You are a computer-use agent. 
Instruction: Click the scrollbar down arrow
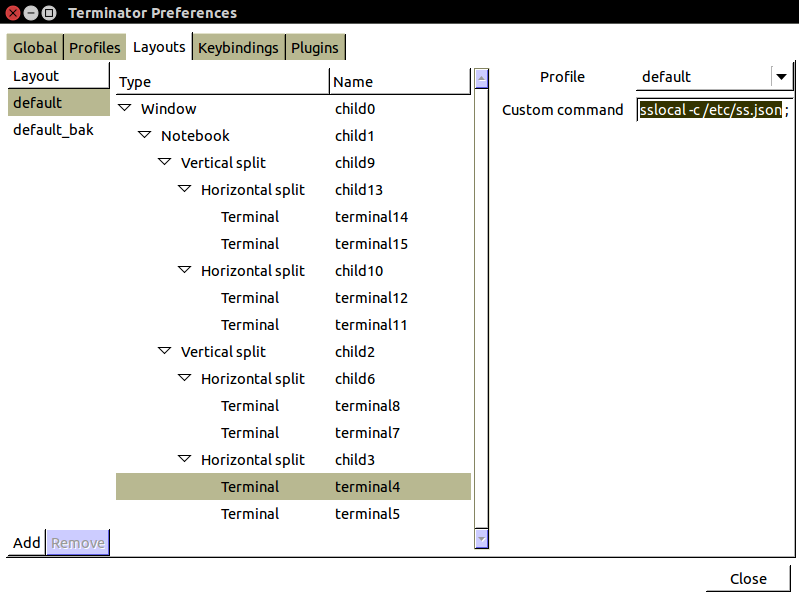482,539
